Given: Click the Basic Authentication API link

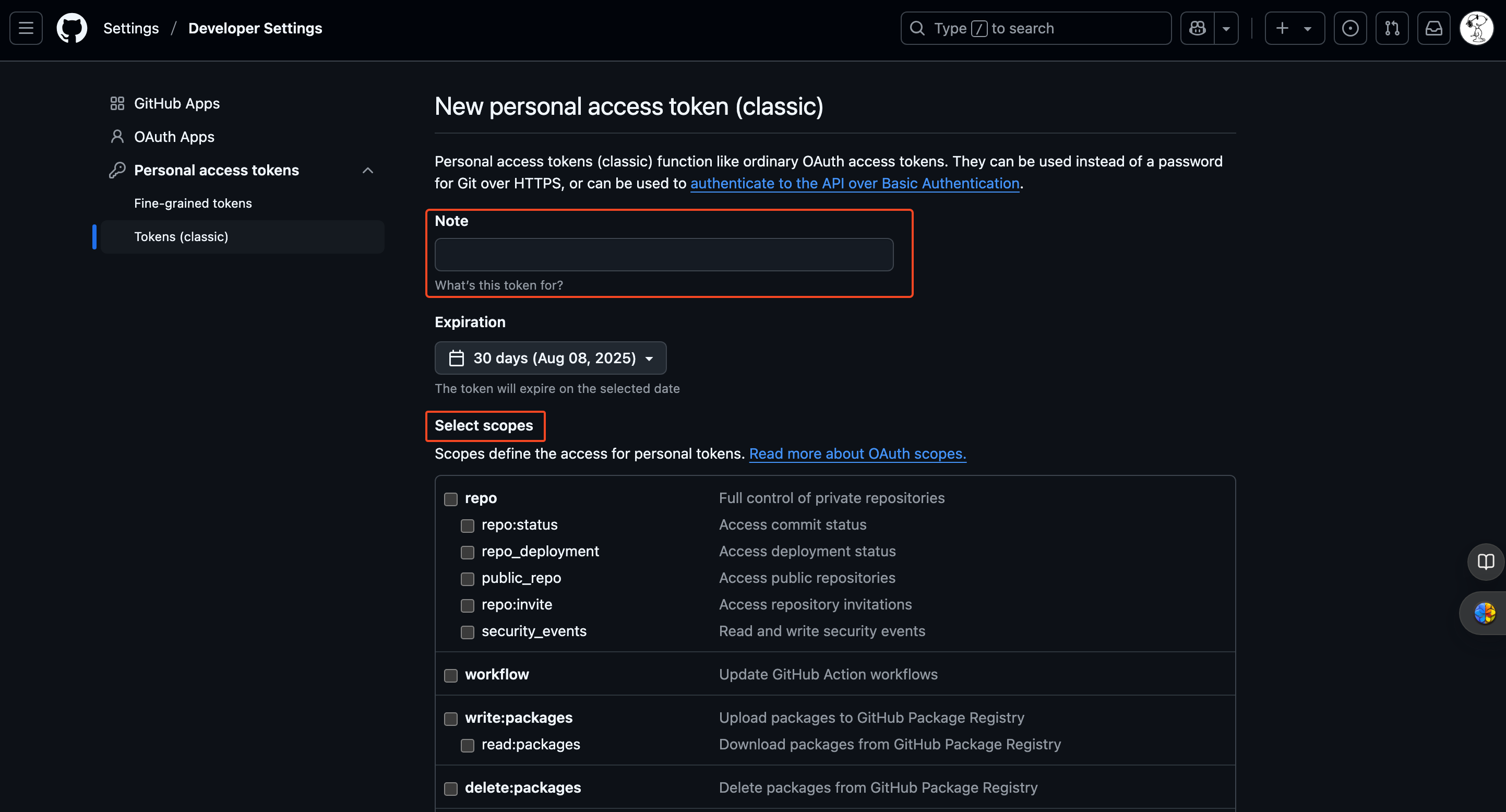Looking at the screenshot, I should click(854, 184).
